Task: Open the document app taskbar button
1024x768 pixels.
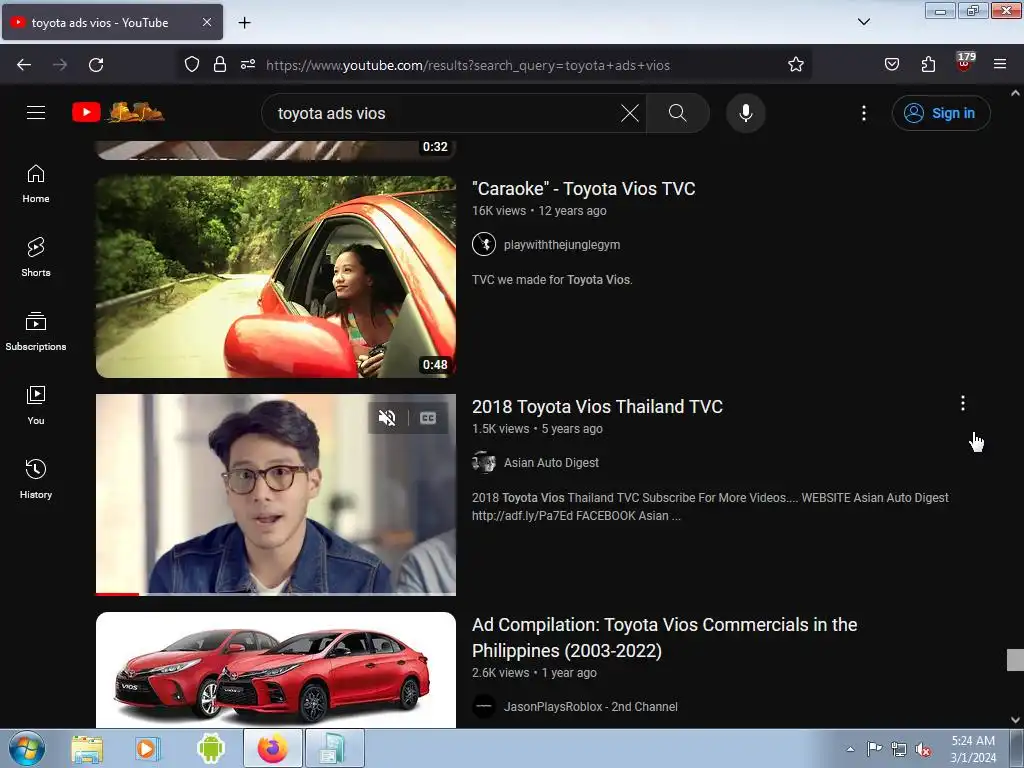Action: pos(333,748)
